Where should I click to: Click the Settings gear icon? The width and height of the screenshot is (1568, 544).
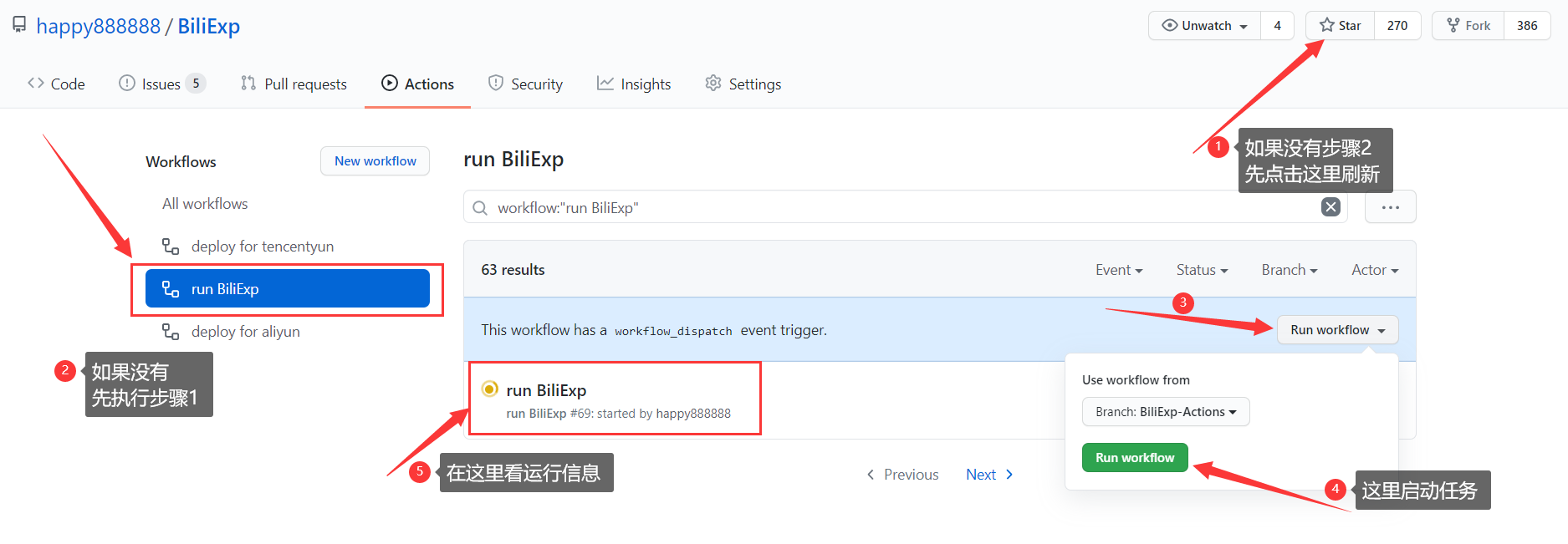(x=713, y=83)
